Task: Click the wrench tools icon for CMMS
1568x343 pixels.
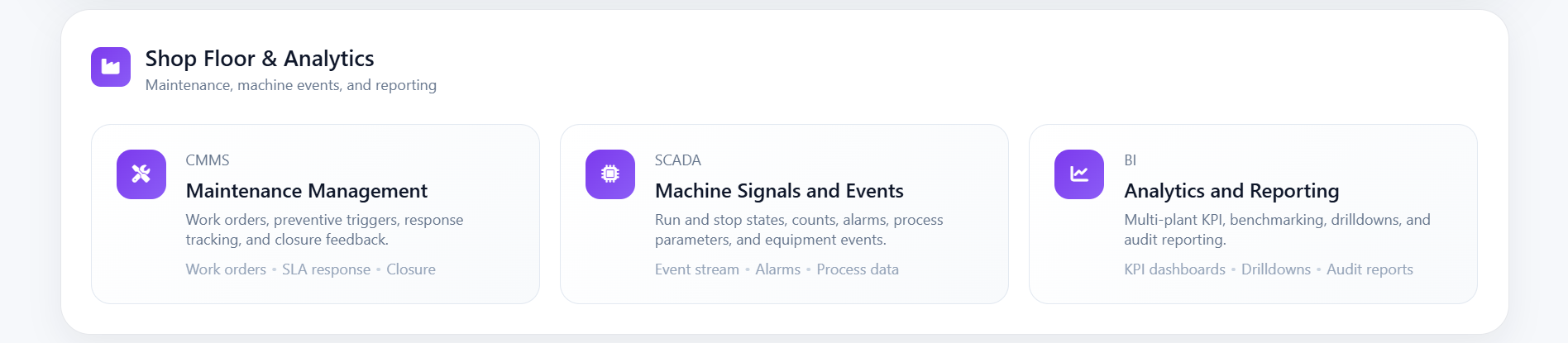Action: pyautogui.click(x=141, y=174)
